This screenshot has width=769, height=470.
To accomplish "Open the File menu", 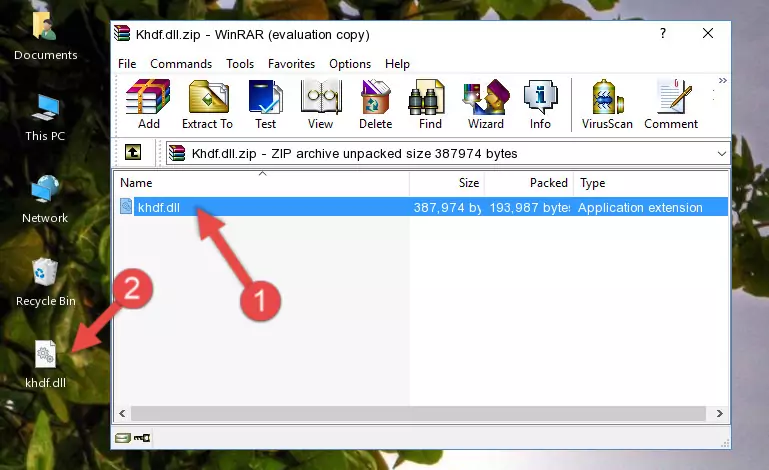I will (x=127, y=64).
